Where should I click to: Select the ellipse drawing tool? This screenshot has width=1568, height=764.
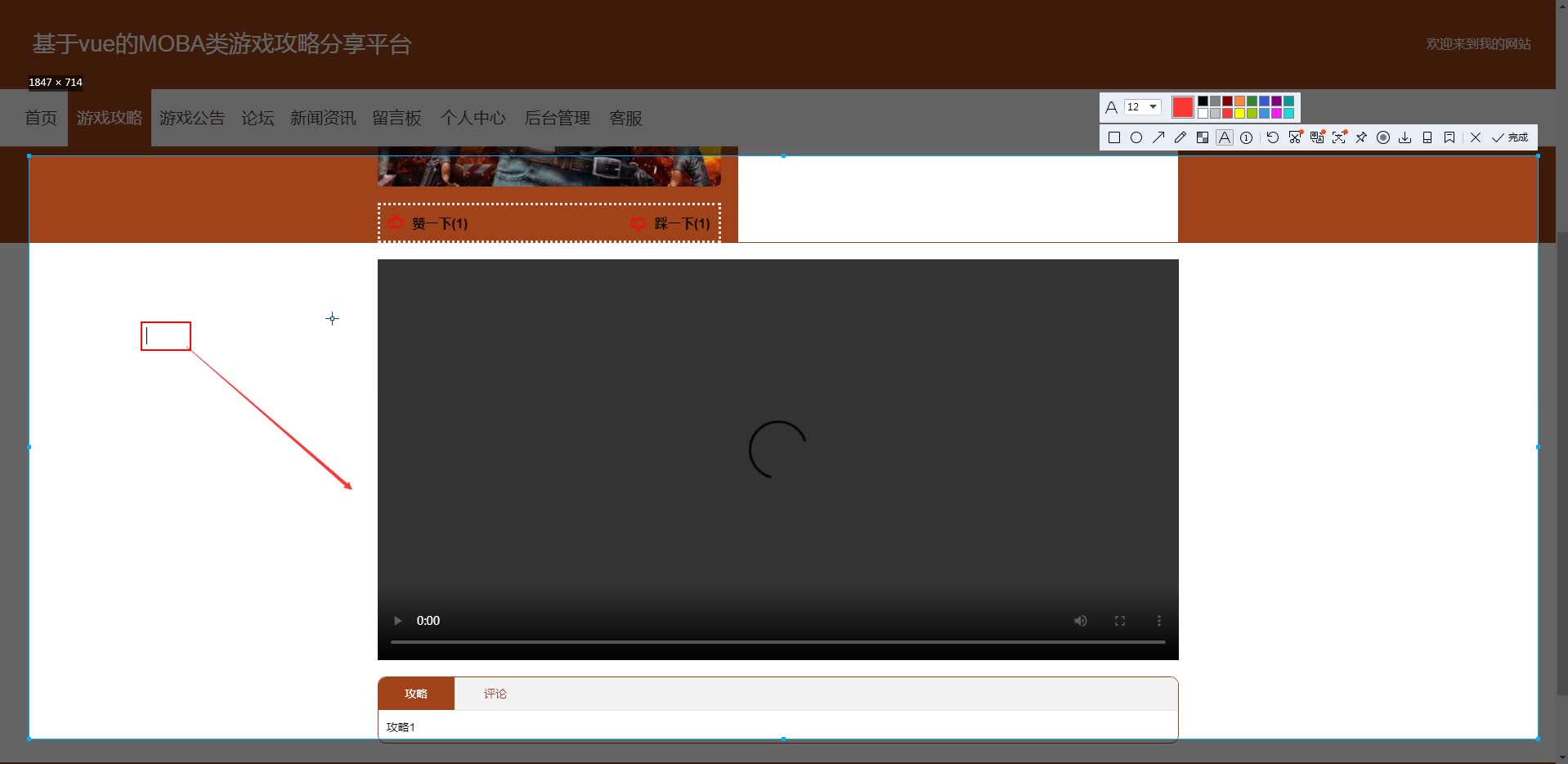coord(1136,137)
